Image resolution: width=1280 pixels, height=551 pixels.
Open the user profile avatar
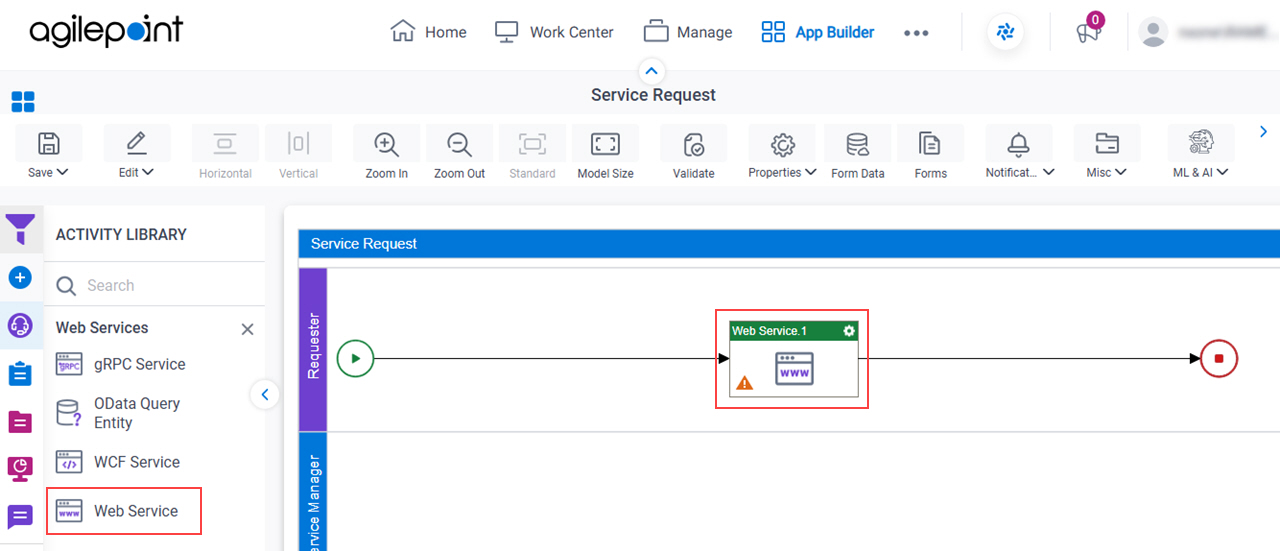(1153, 33)
